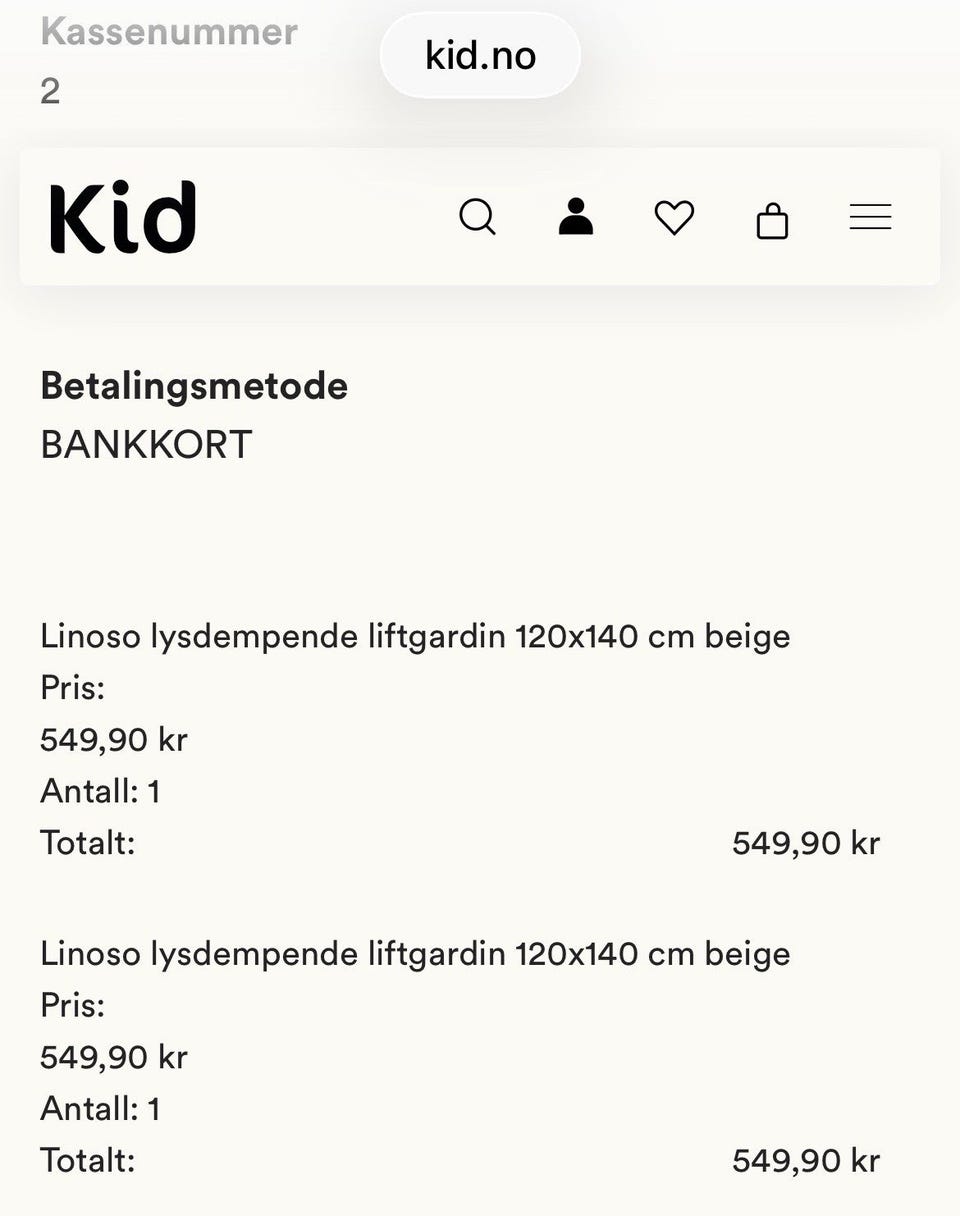960x1216 pixels.
Task: Open the second Linoso liftgardin product name
Action: coord(415,954)
